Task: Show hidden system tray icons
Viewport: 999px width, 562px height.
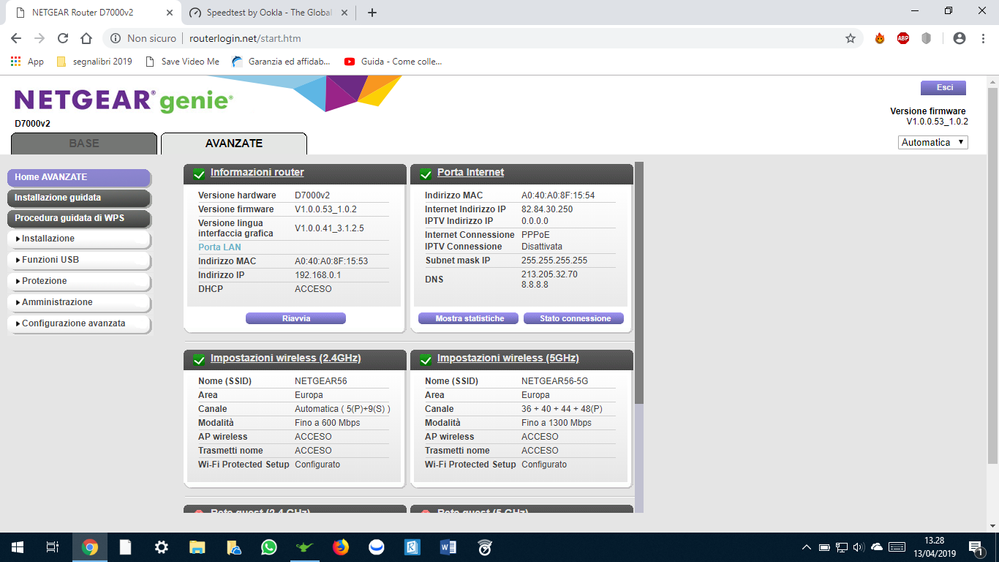Action: point(807,547)
